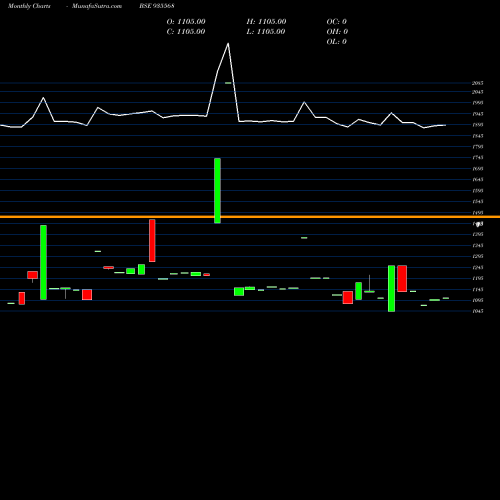Select the small green mark near the 2065 level
Screen dimensions: 500x500
[228, 83]
